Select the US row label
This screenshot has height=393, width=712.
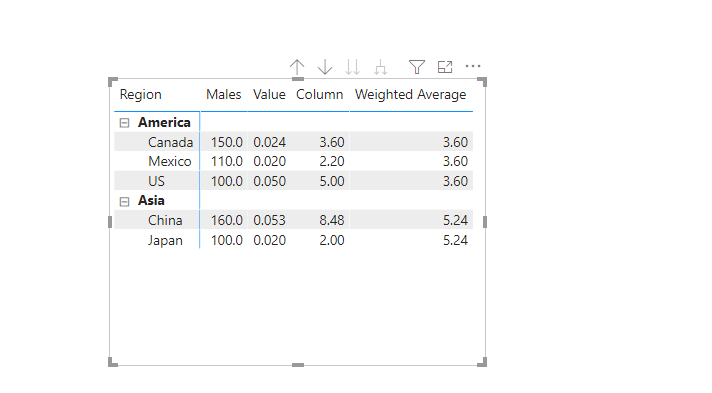[157, 181]
